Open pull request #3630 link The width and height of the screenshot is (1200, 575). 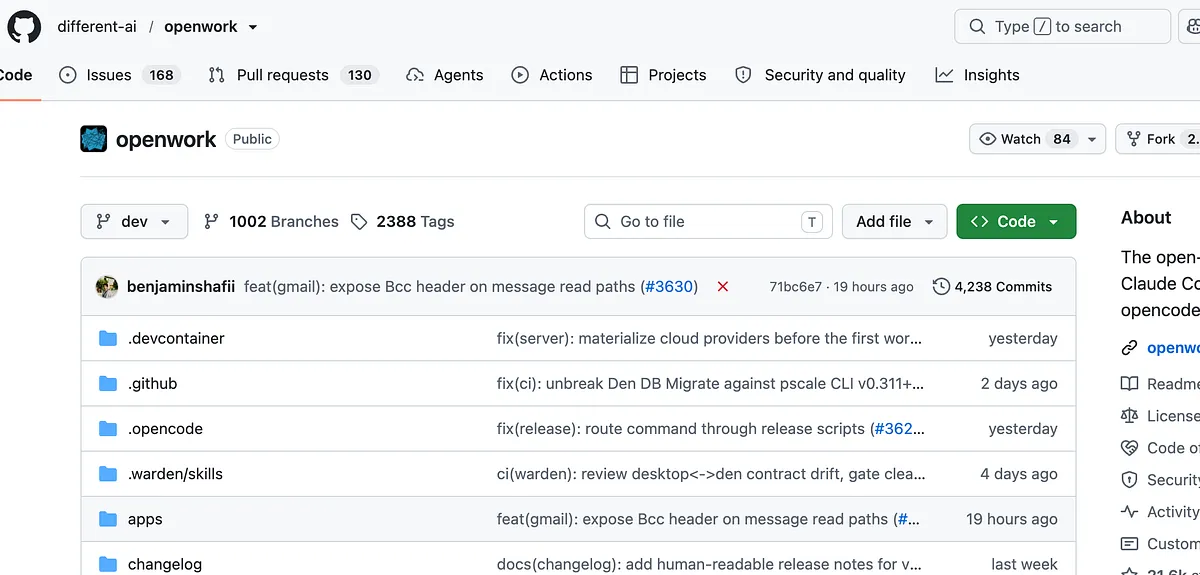tap(669, 287)
